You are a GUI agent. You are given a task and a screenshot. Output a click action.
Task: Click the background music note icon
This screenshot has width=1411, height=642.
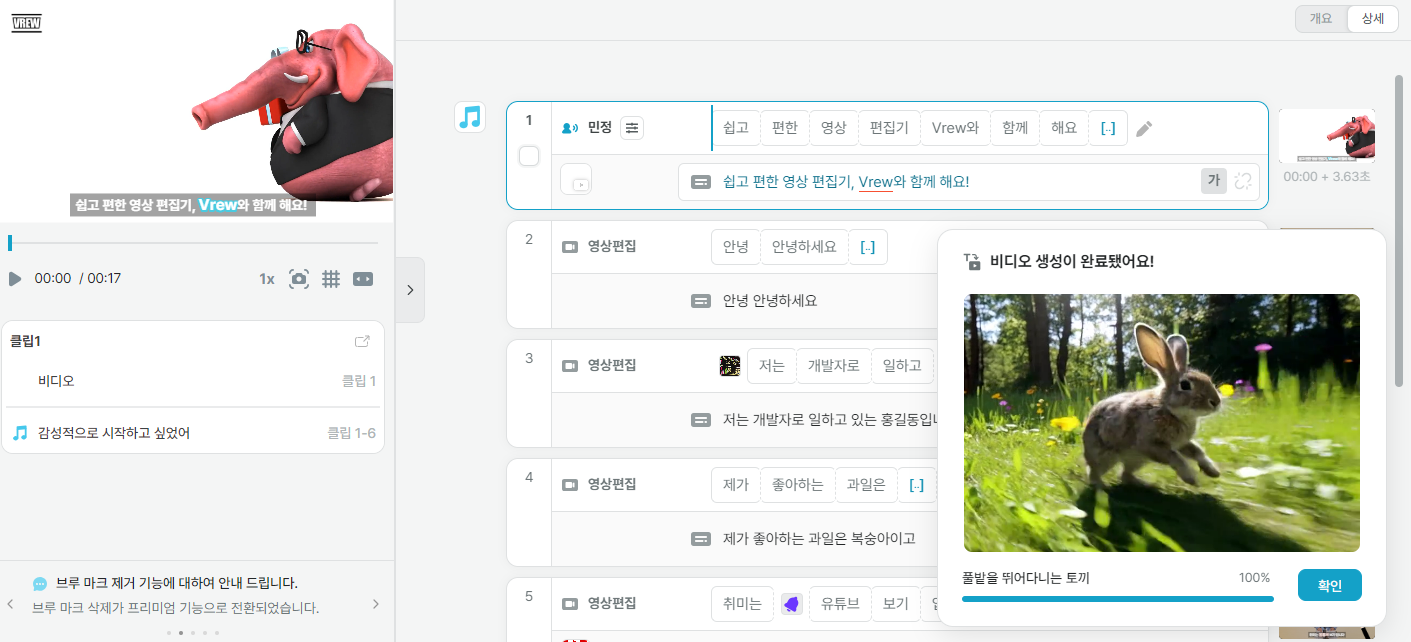(x=470, y=117)
